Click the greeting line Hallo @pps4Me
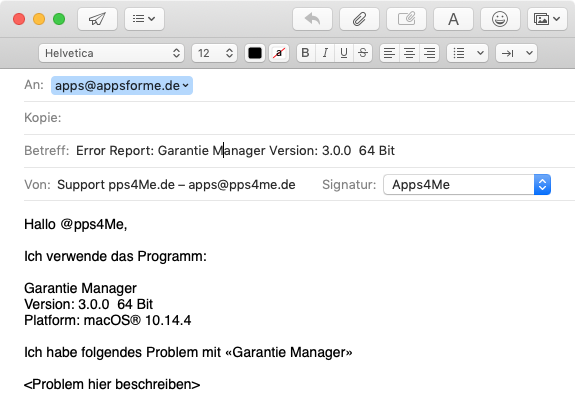 click(76, 224)
